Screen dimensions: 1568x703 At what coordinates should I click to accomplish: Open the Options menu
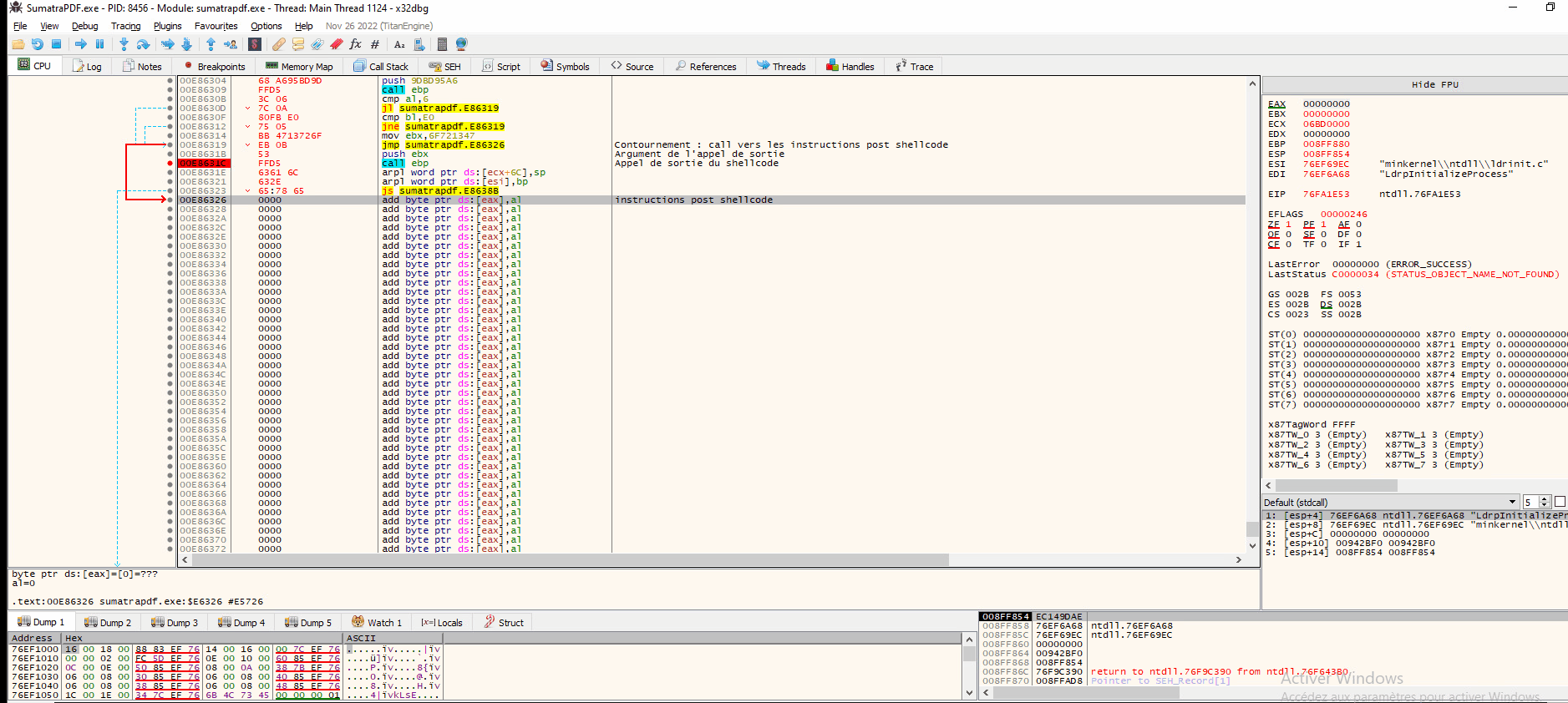click(266, 26)
